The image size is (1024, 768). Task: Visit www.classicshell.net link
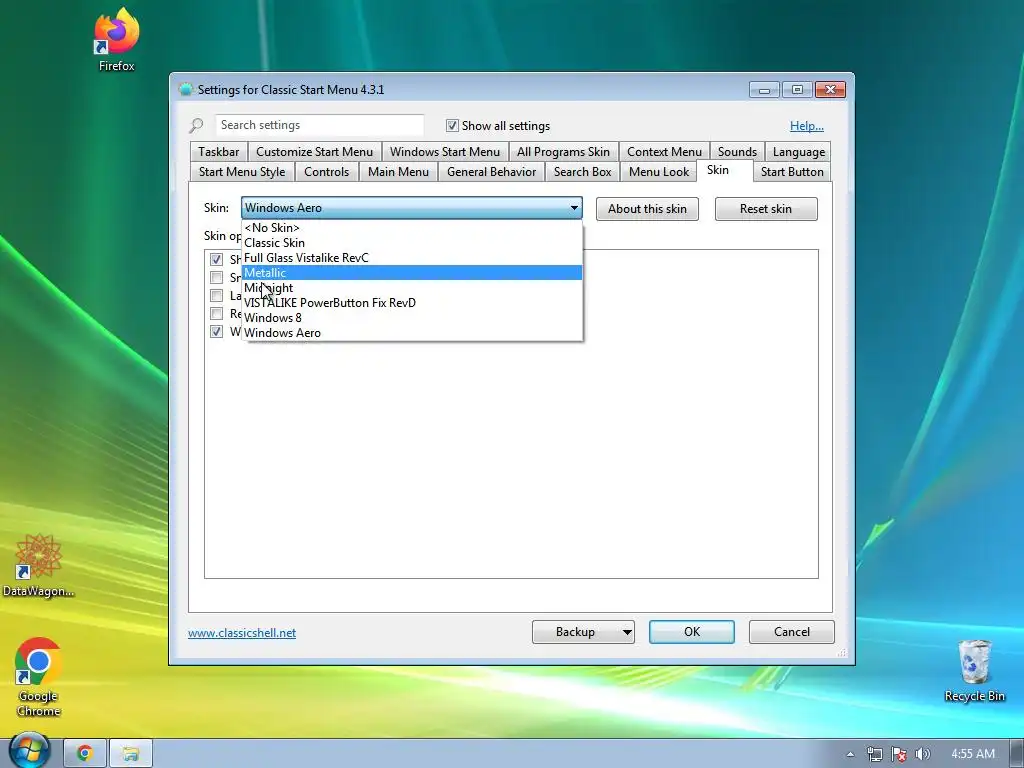tap(242, 633)
